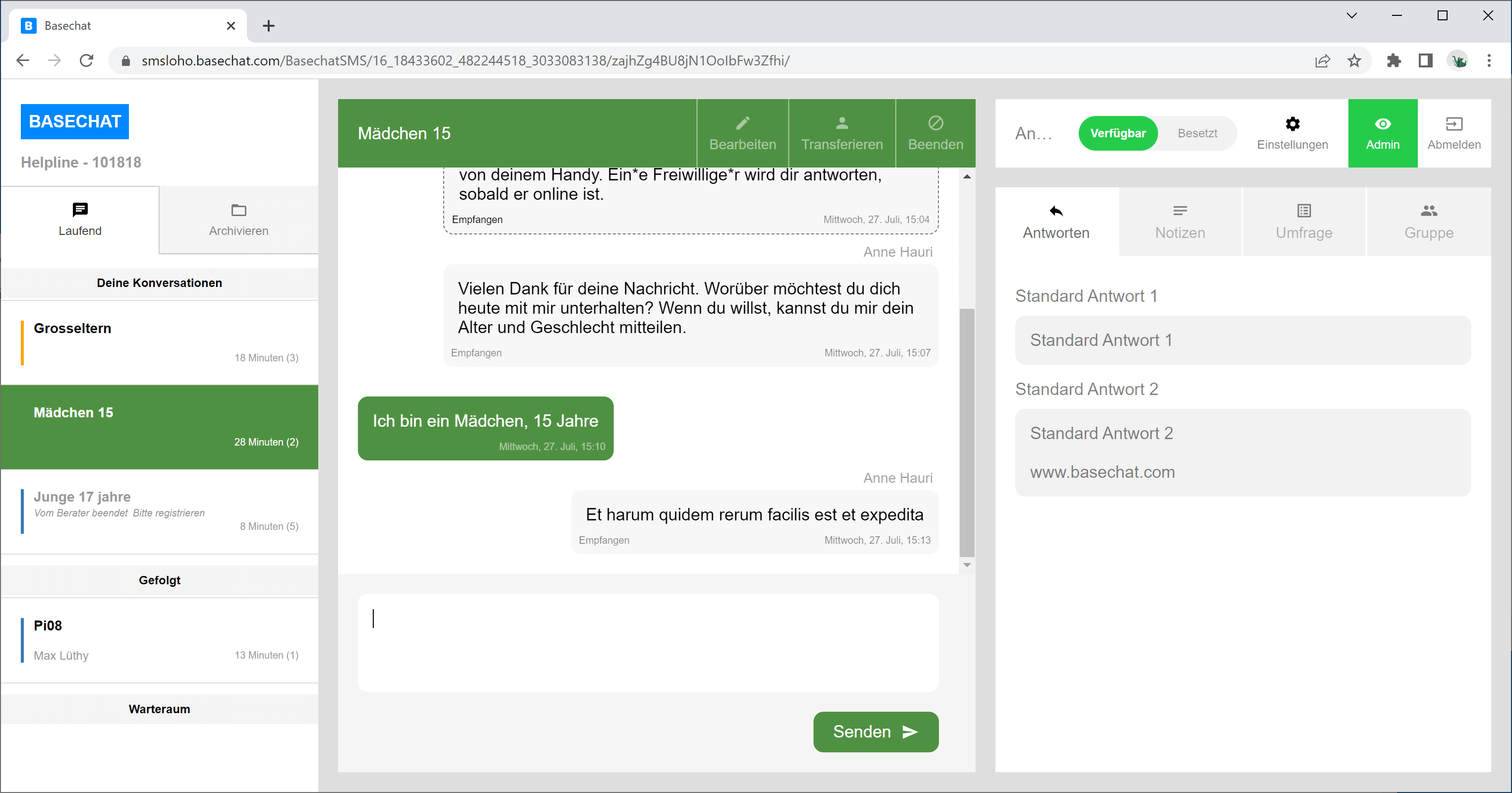Image resolution: width=1512 pixels, height=793 pixels.
Task: Open Chrome's three-dot menu
Action: (1489, 60)
